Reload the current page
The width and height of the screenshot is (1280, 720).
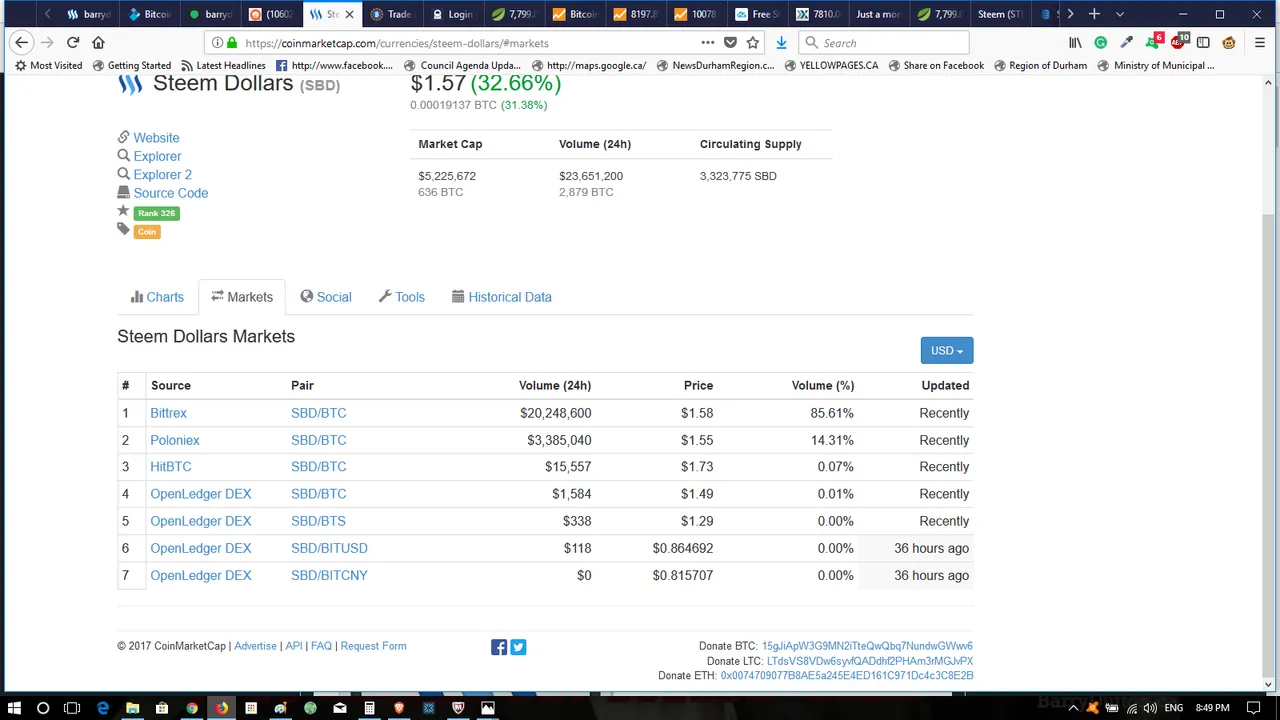tap(73, 43)
